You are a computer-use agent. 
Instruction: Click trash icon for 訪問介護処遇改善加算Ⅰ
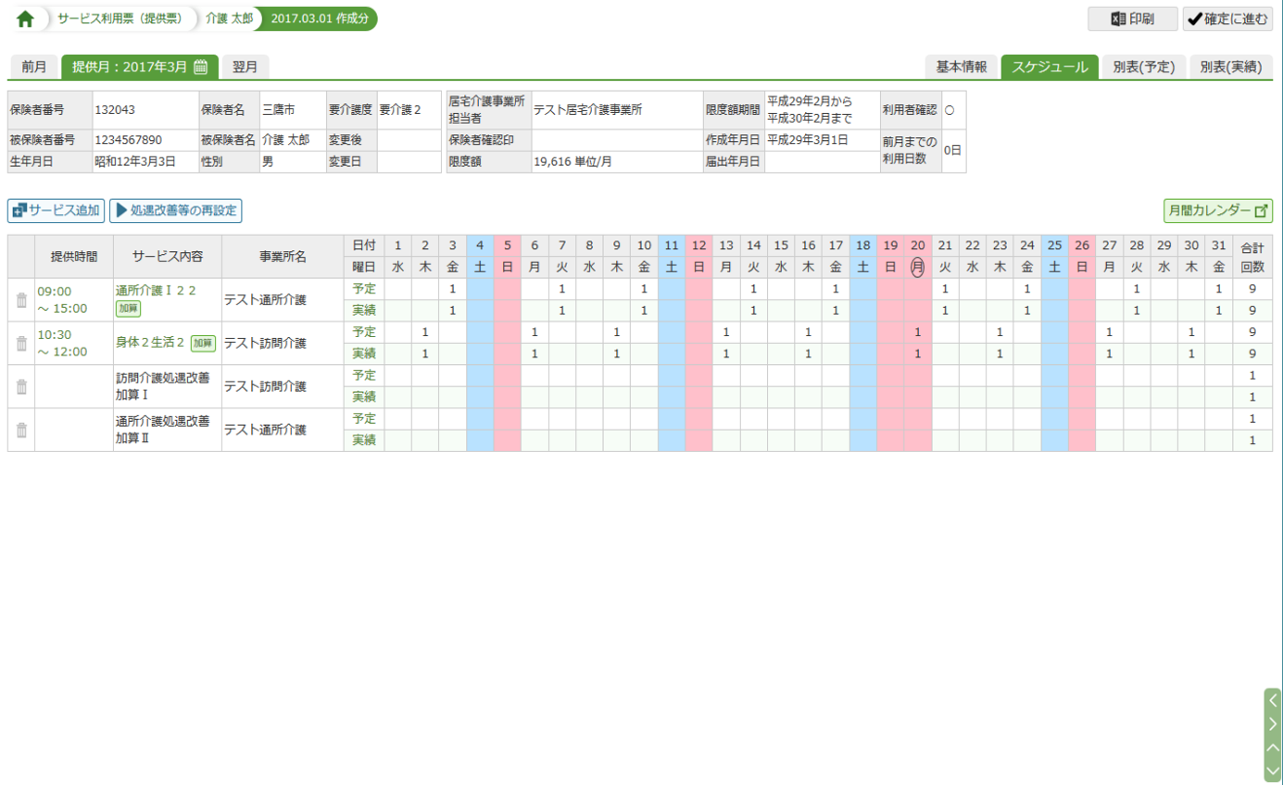point(21,386)
